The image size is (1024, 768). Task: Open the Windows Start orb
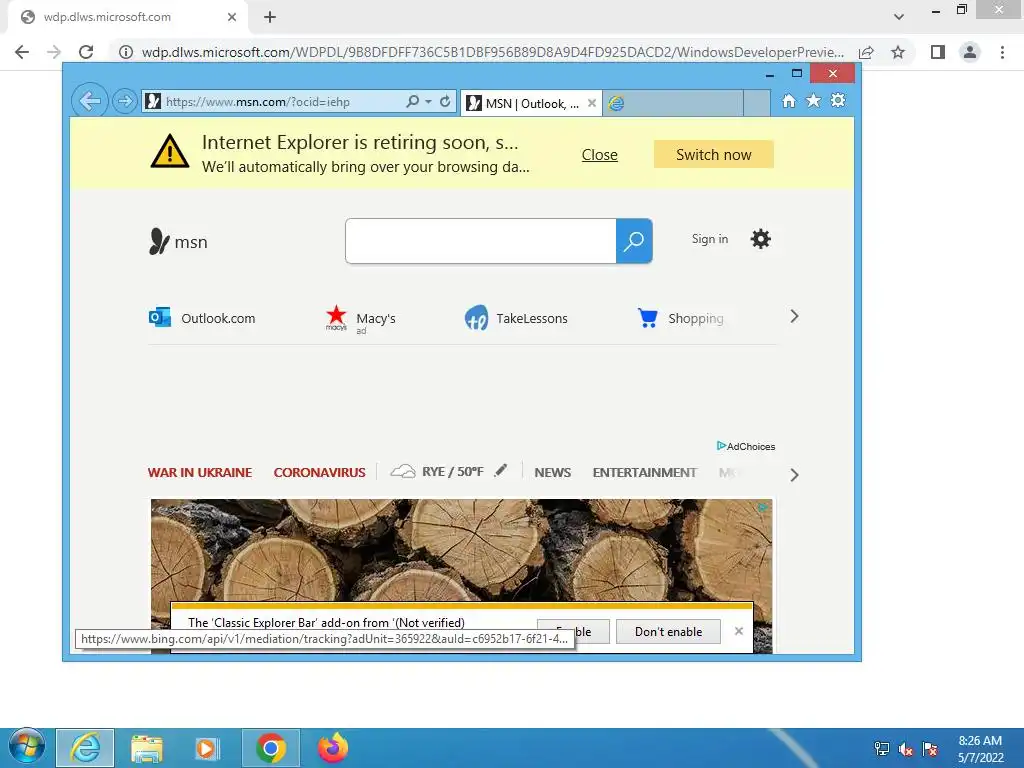(x=27, y=747)
